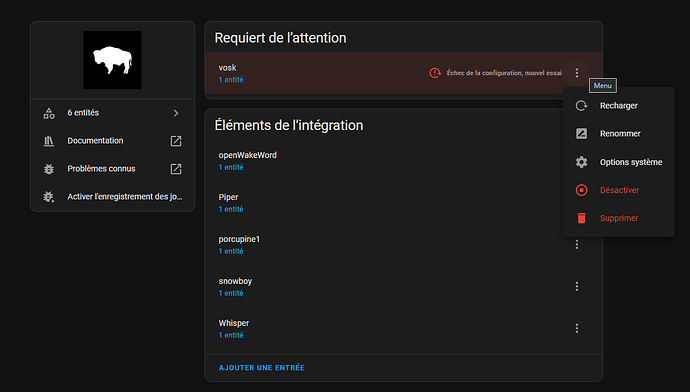Click the bug icon for Problèmes connus

tap(49, 169)
